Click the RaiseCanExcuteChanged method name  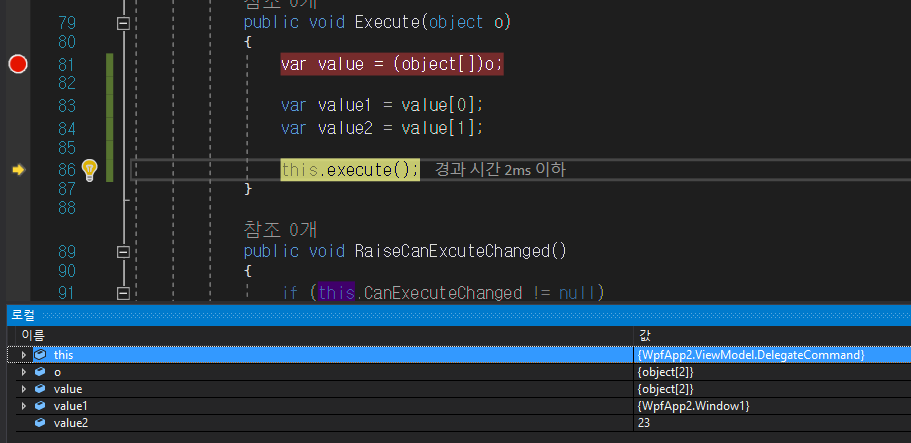[451, 251]
